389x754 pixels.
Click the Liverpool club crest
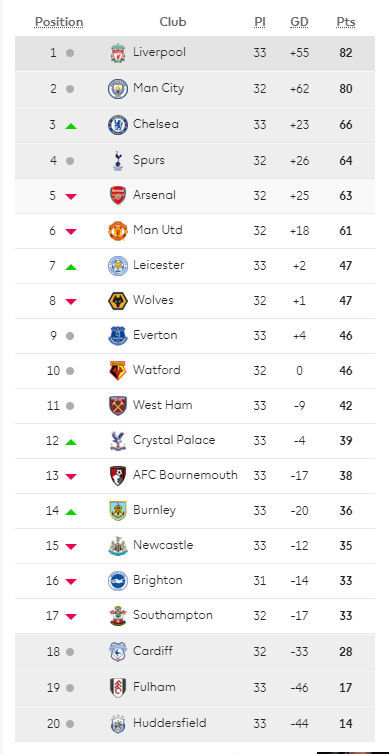point(118,53)
